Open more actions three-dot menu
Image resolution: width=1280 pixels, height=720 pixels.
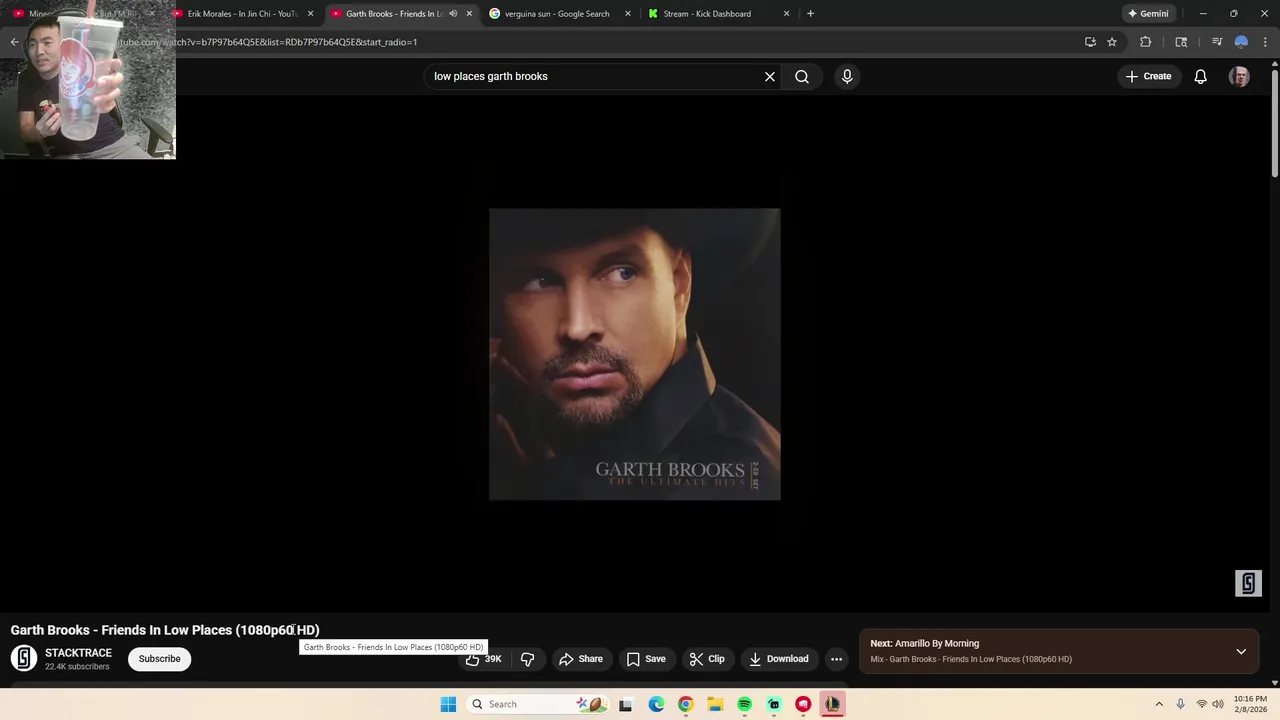[836, 659]
